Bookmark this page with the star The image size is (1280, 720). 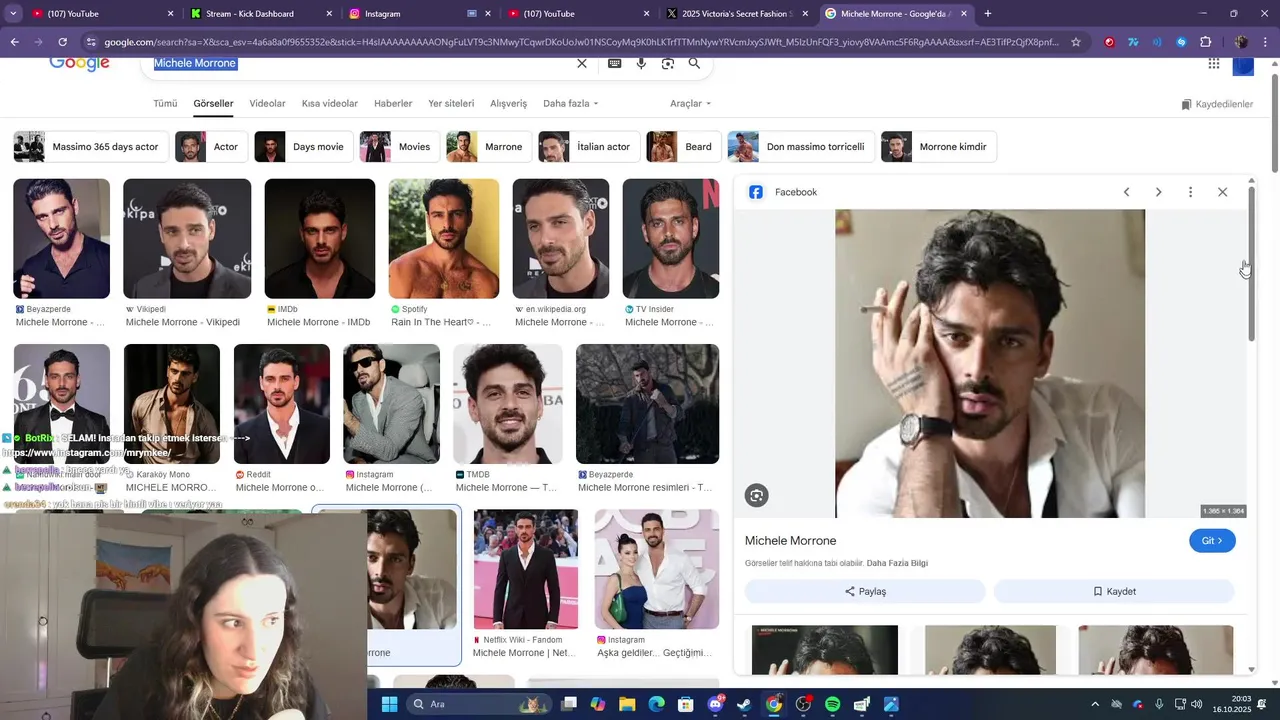(1076, 42)
